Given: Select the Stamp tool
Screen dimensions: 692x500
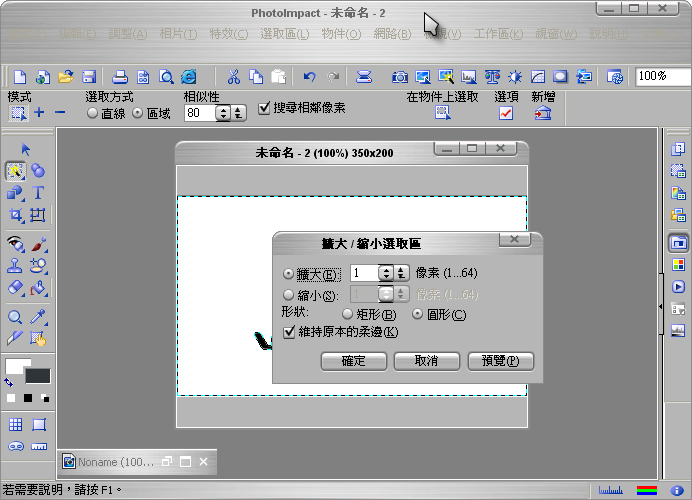Looking at the screenshot, I should pyautogui.click(x=15, y=266).
